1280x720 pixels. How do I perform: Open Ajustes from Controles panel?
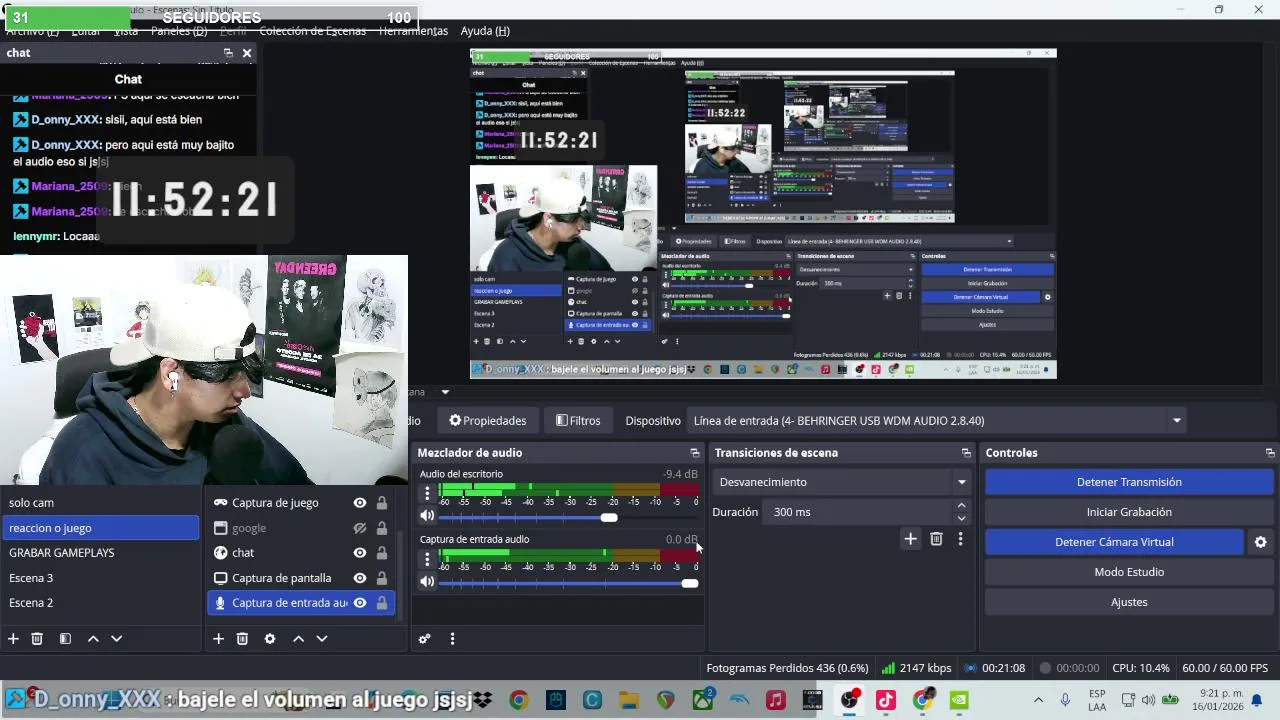point(1129,602)
